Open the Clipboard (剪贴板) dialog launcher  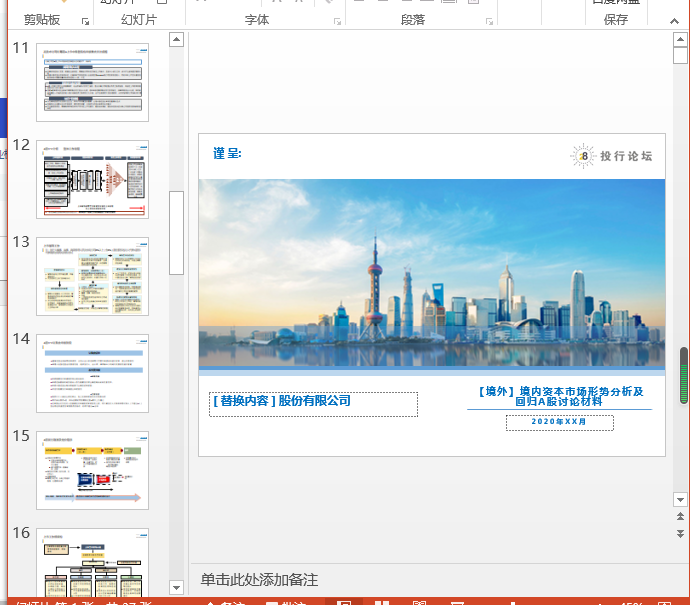click(x=85, y=21)
